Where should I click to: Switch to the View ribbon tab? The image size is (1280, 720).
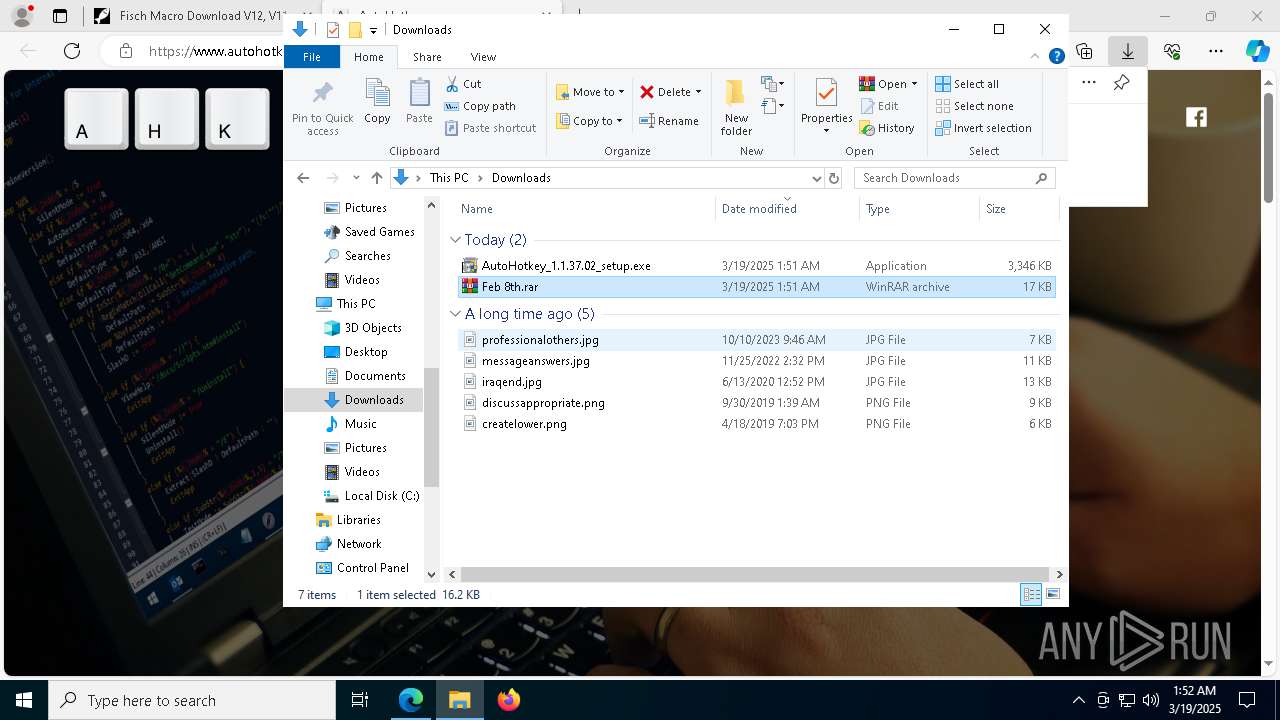pos(483,57)
